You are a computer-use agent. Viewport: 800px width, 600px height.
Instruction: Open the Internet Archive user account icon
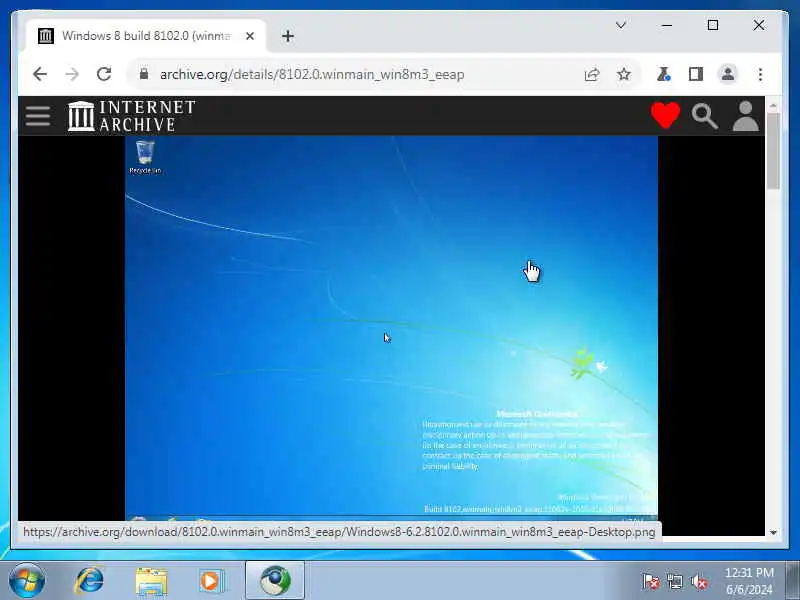(x=745, y=116)
